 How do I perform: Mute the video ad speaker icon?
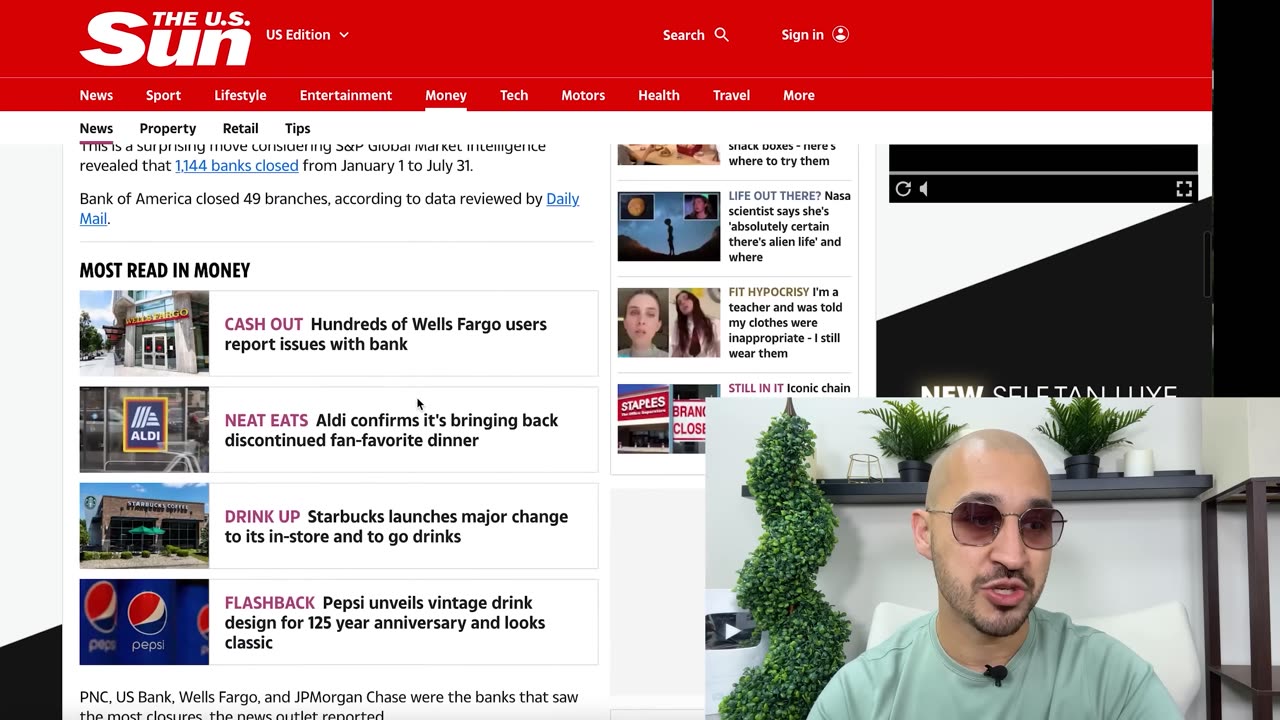[924, 189]
